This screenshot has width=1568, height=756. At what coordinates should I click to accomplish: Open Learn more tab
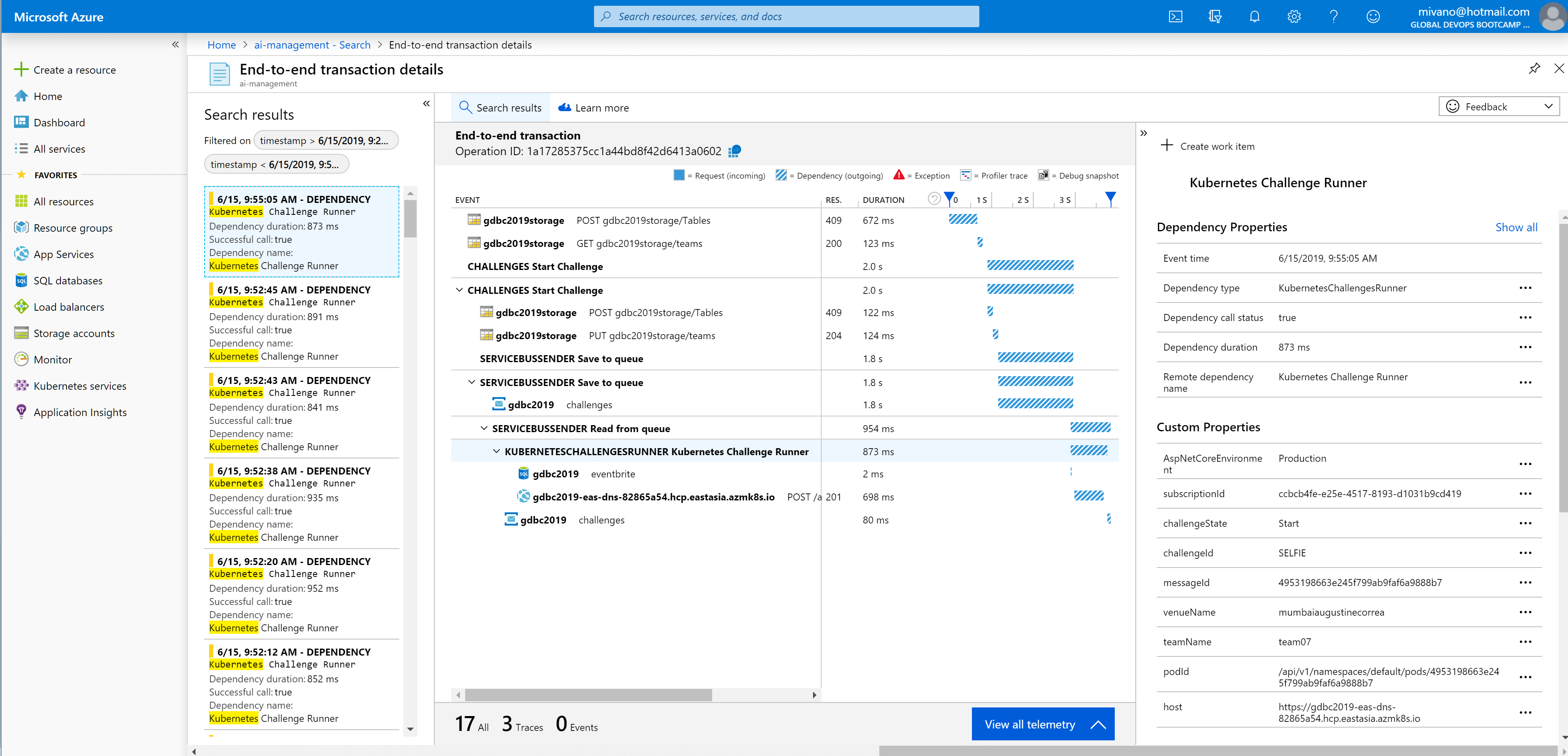click(594, 108)
